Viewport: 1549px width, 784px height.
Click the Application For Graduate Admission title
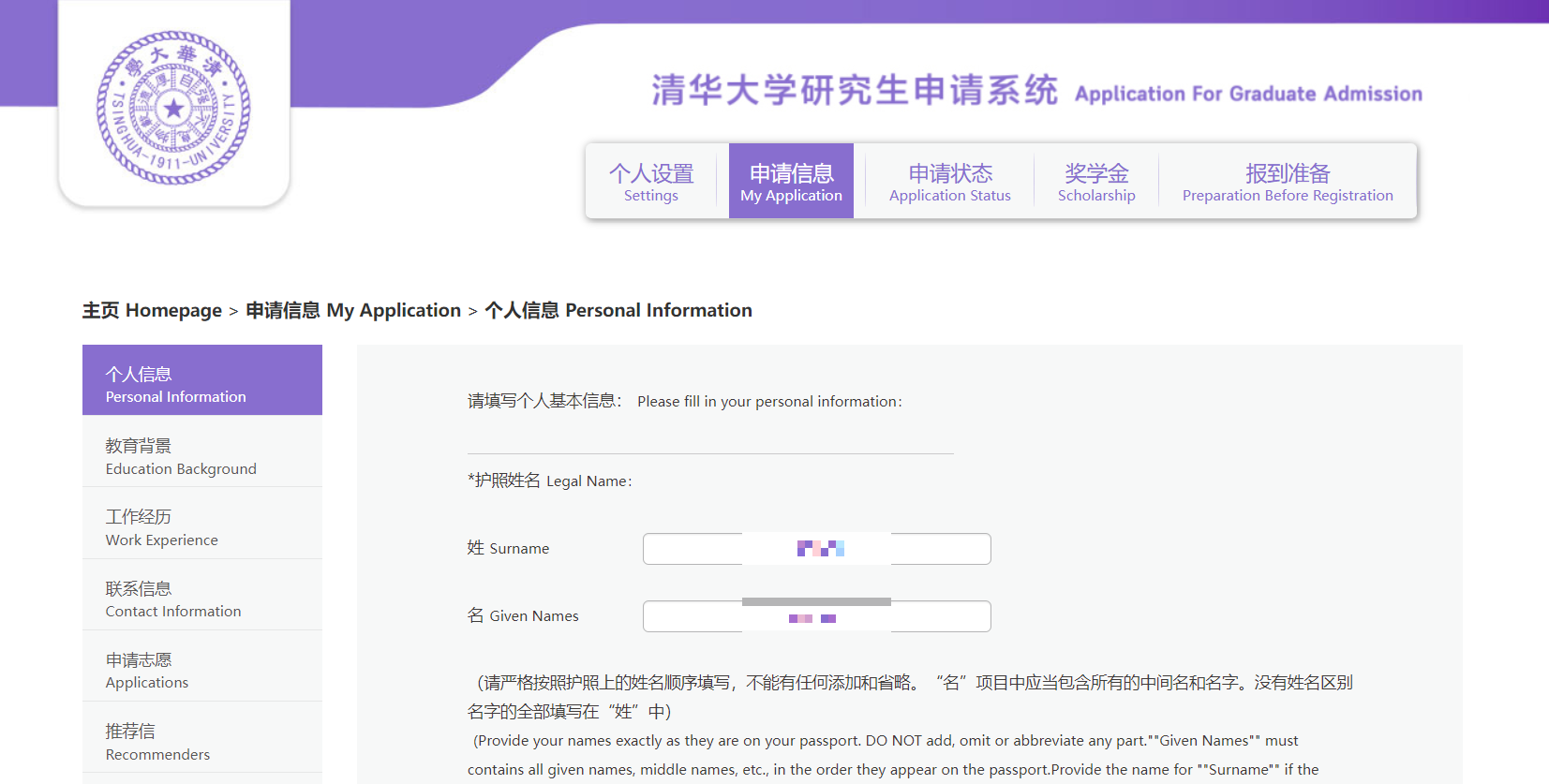(x=1248, y=94)
